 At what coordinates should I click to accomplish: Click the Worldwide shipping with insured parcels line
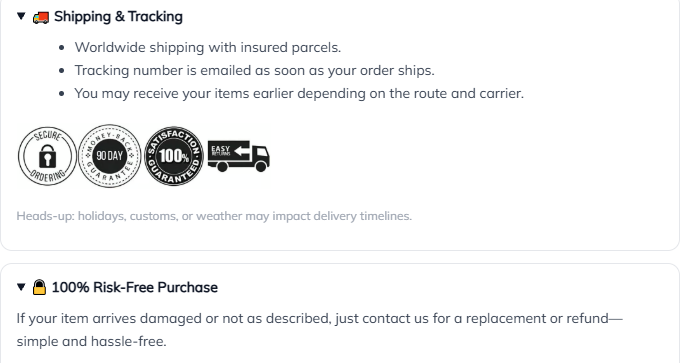tap(208, 47)
